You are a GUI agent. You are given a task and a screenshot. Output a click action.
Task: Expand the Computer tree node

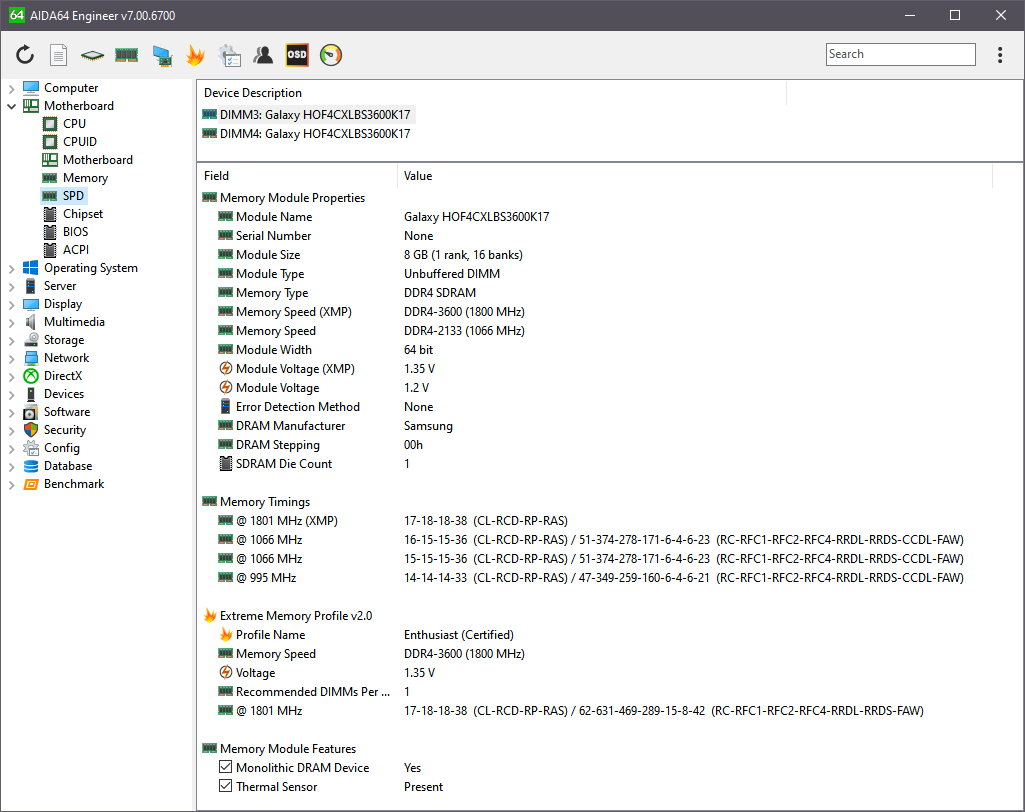[x=11, y=88]
